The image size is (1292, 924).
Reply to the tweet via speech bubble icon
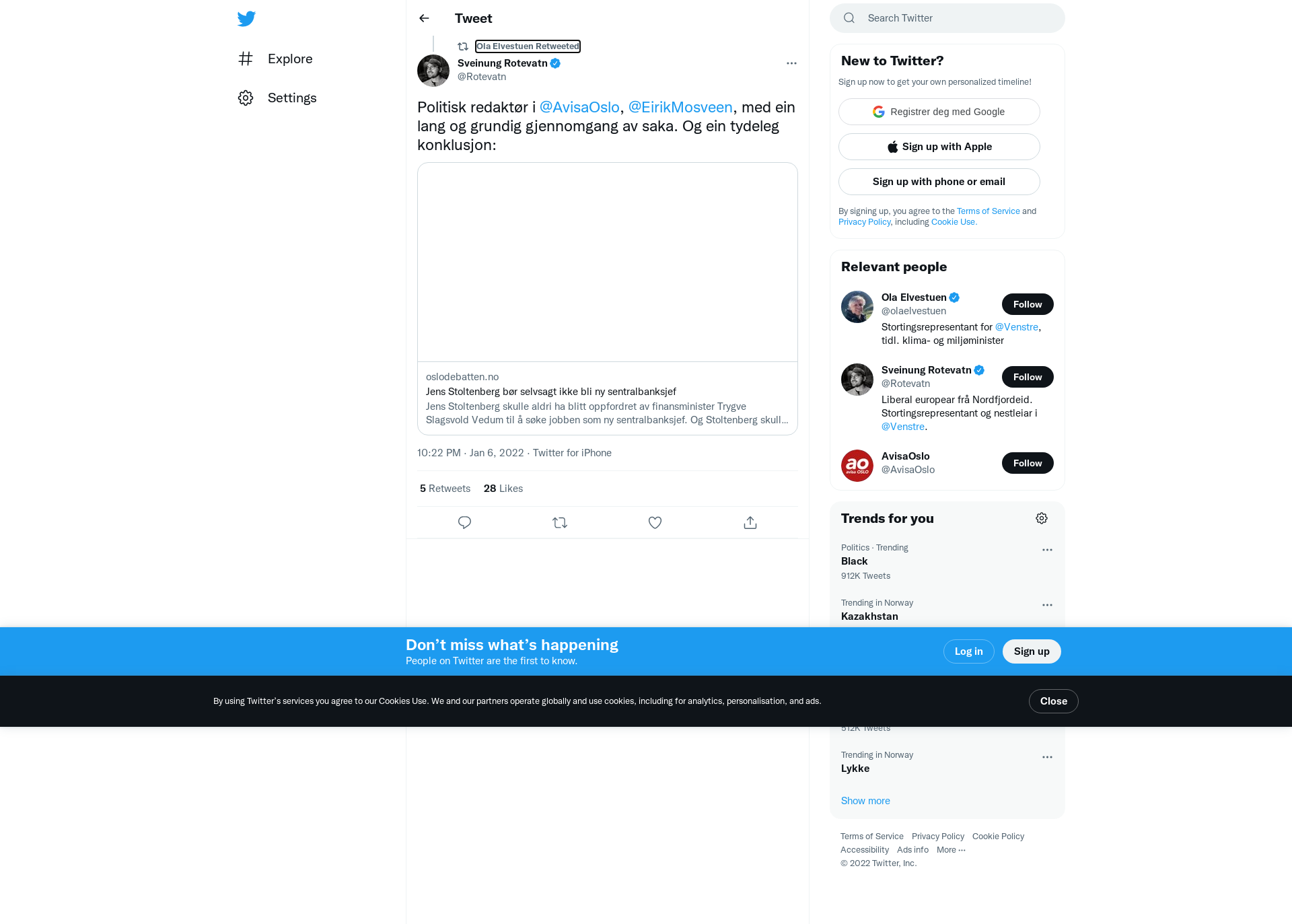(x=464, y=522)
